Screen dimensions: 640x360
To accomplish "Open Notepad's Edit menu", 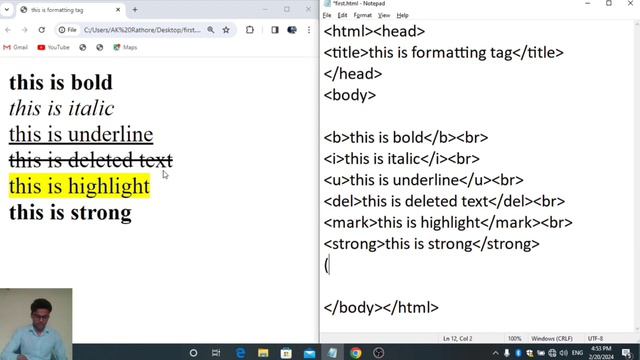I will [x=342, y=16].
